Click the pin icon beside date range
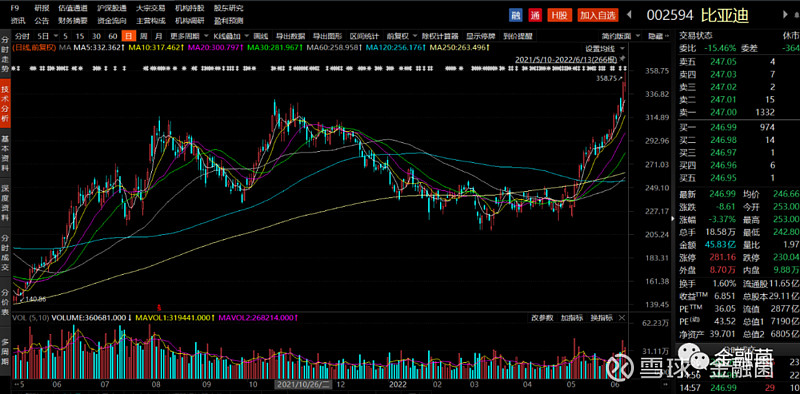Screen dimensions: 800x394 coord(622,59)
